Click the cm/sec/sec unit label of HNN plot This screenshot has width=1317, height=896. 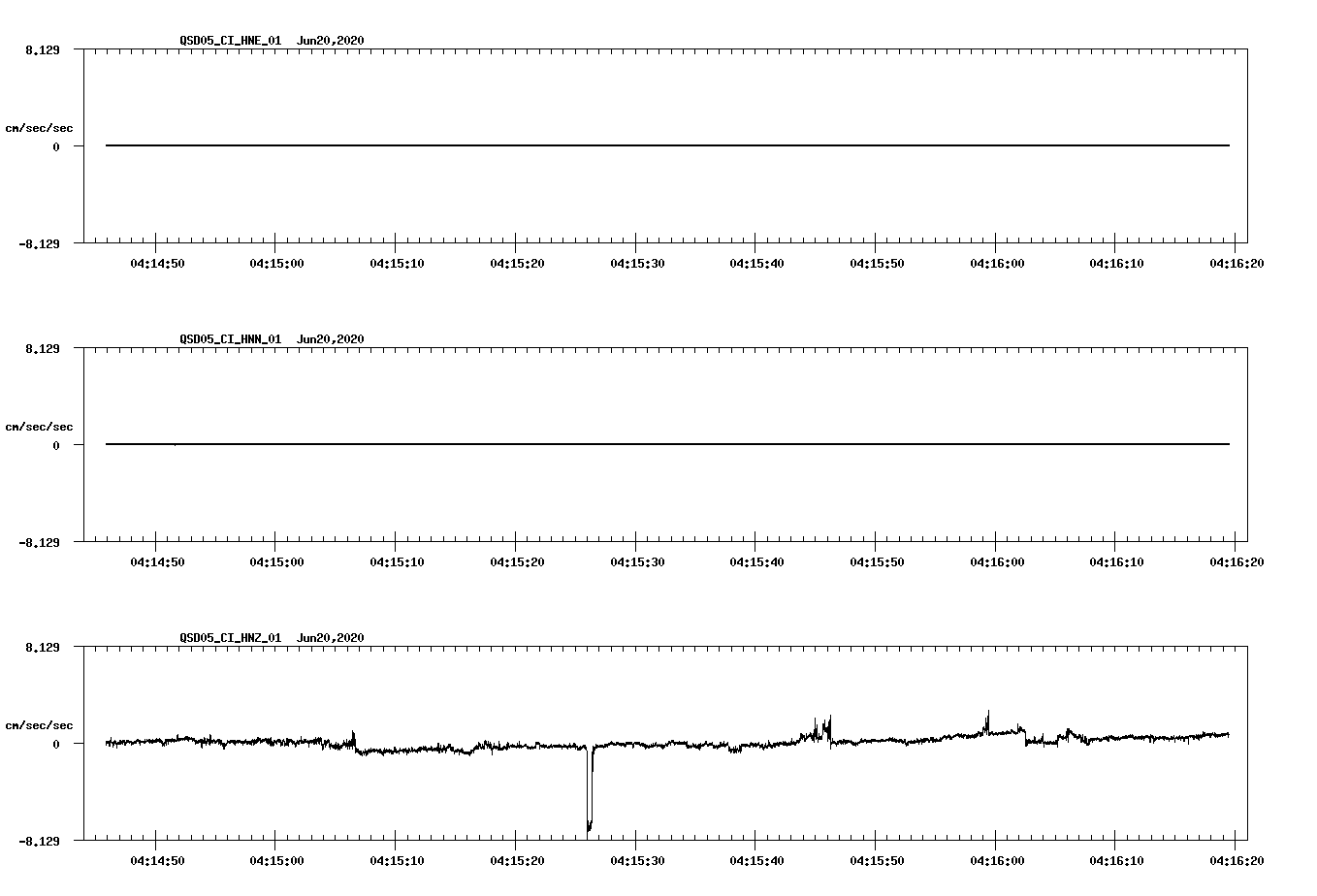[39, 427]
